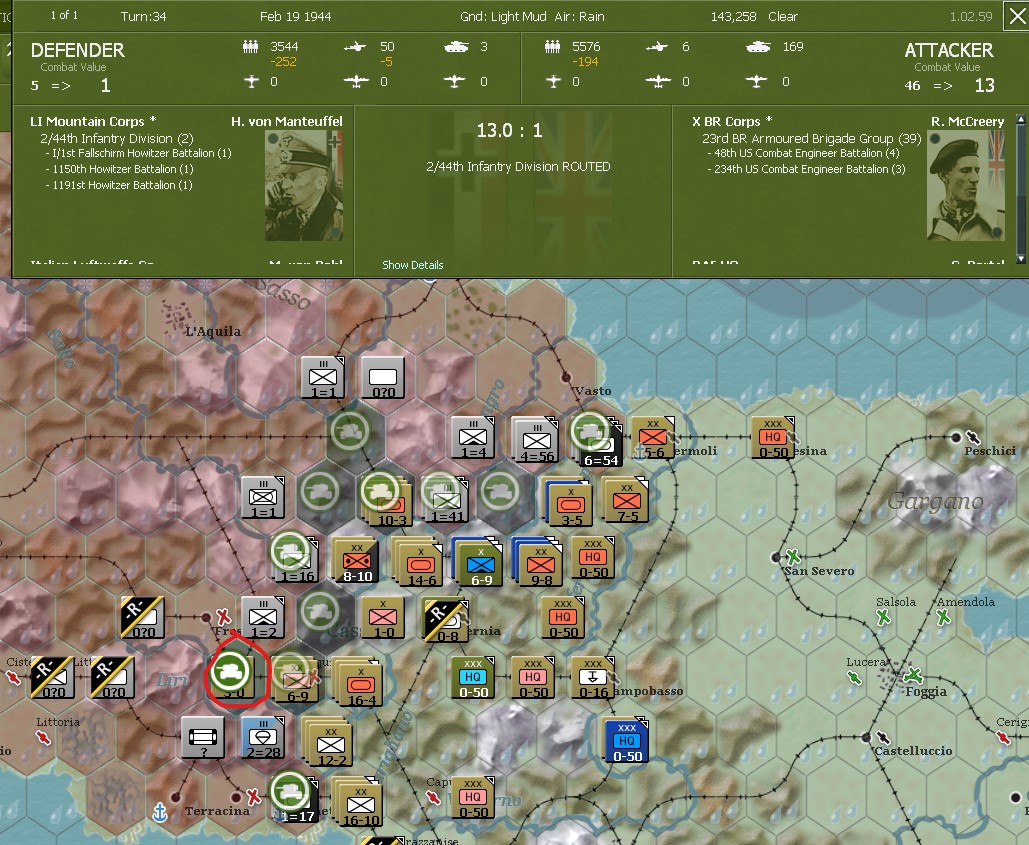
Task: Select the 0-16 counter near Campobasso
Action: 593,677
